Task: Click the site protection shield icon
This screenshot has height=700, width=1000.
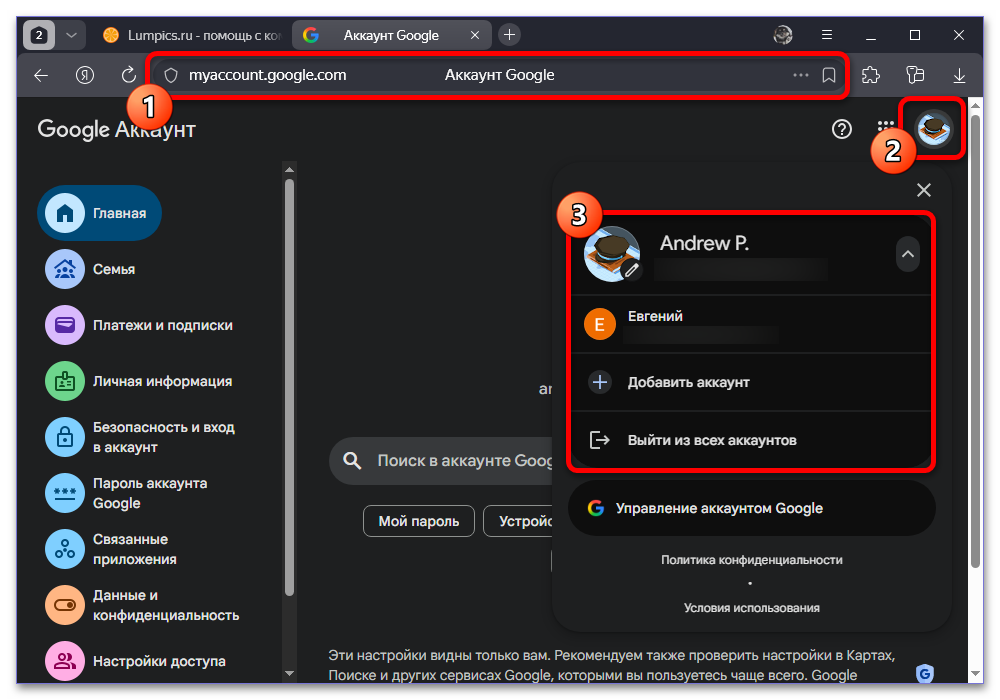Action: click(x=170, y=75)
